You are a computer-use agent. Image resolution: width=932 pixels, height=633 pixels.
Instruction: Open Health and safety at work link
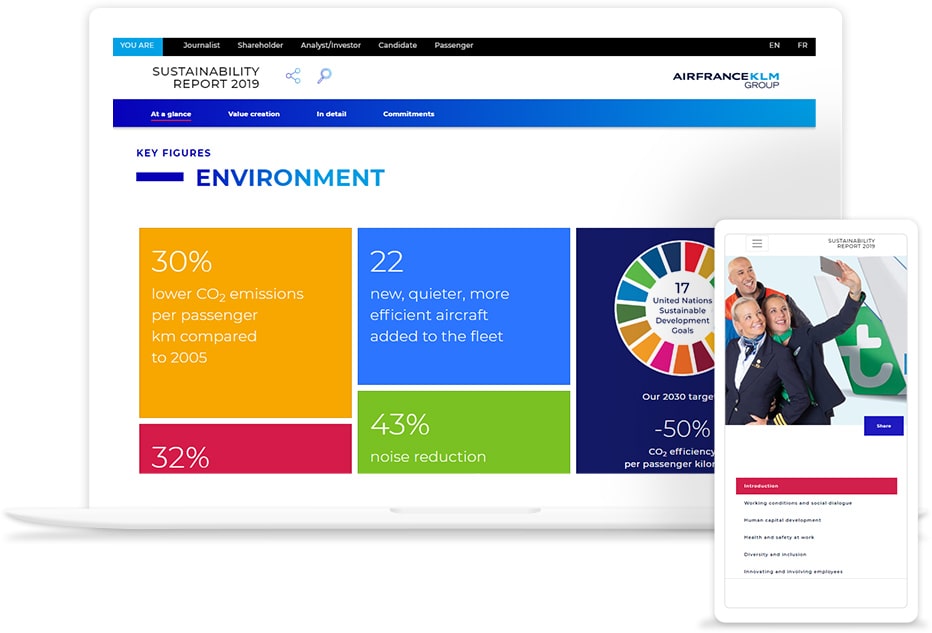click(778, 537)
